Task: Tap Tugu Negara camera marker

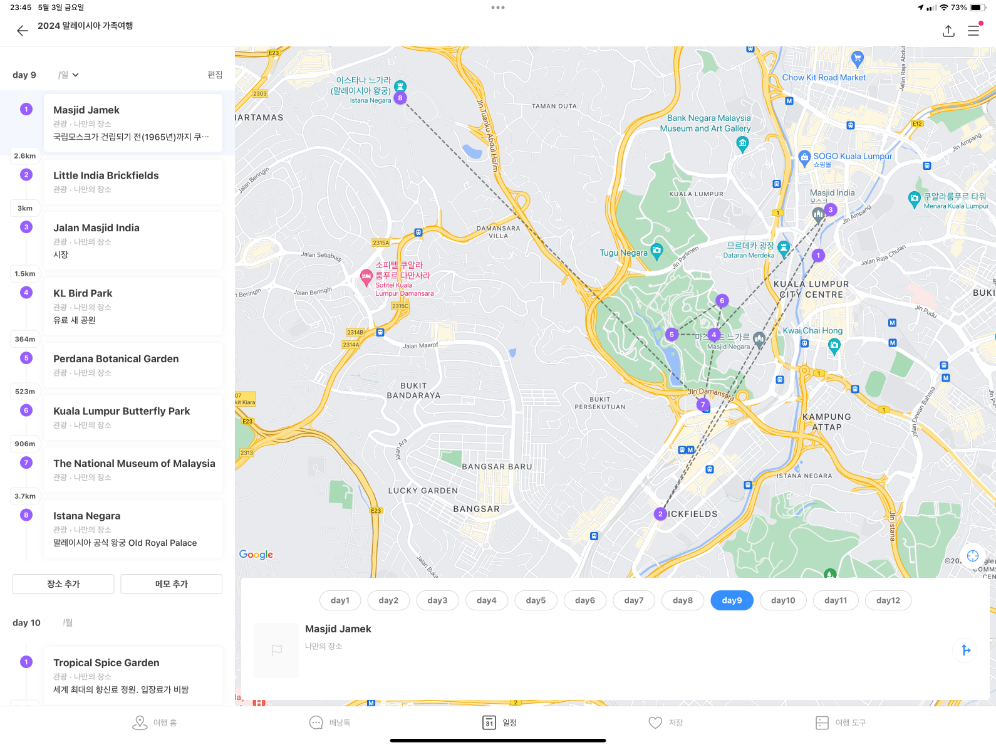Action: tap(657, 250)
